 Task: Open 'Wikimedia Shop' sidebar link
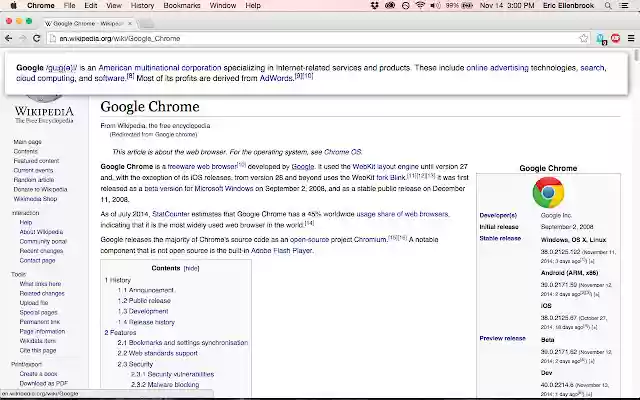35,199
